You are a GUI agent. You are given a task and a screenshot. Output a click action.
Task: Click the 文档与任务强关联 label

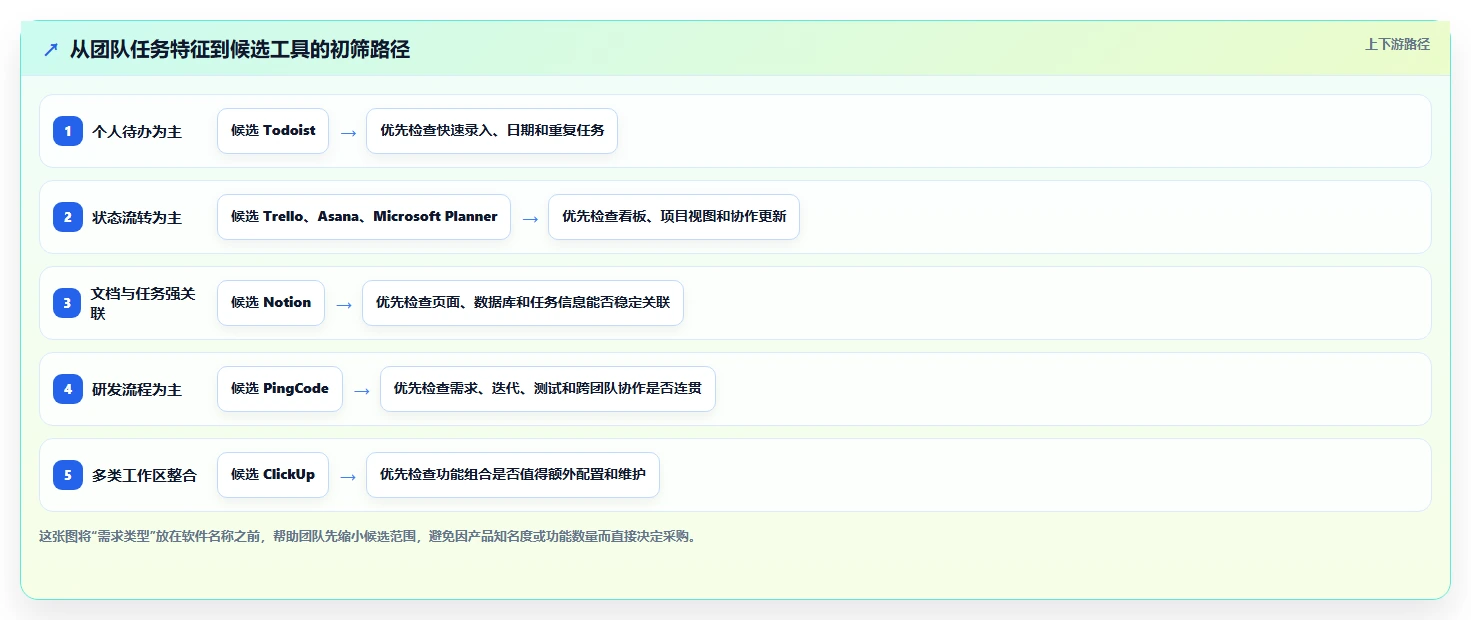(x=143, y=303)
